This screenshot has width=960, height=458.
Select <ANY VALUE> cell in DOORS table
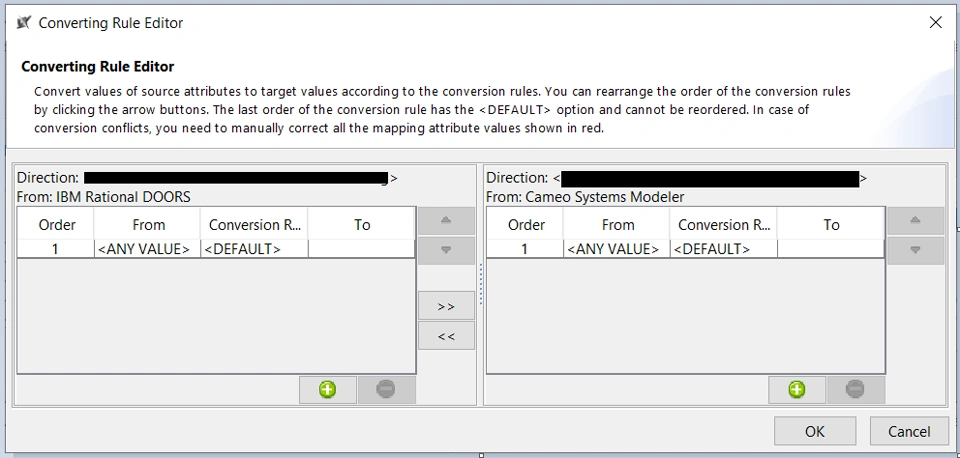pos(144,249)
